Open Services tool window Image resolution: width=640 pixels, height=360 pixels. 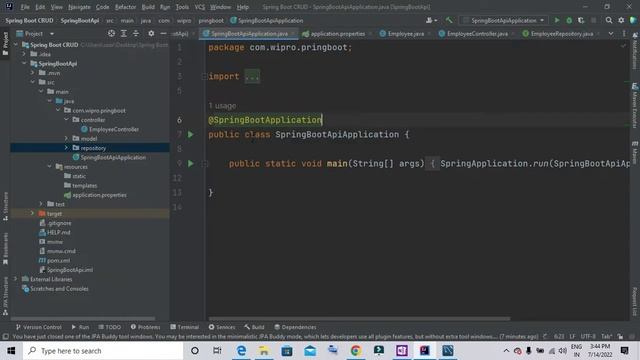tap(222, 327)
